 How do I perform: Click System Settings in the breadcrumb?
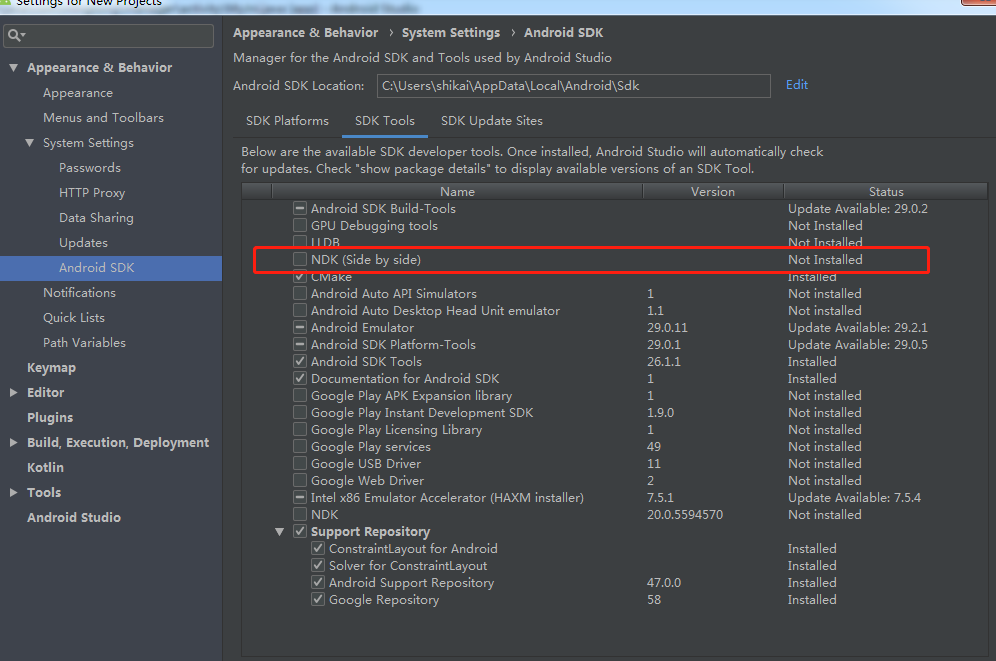[x=450, y=32]
